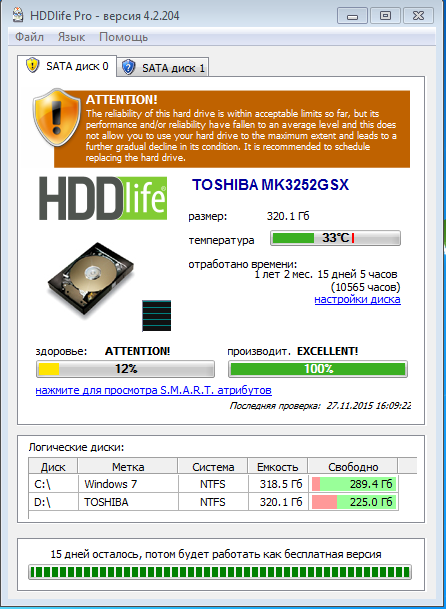Click yellow shield icon on SATA диск 0 tab
Image resolution: width=446 pixels, height=609 pixels.
33,65
